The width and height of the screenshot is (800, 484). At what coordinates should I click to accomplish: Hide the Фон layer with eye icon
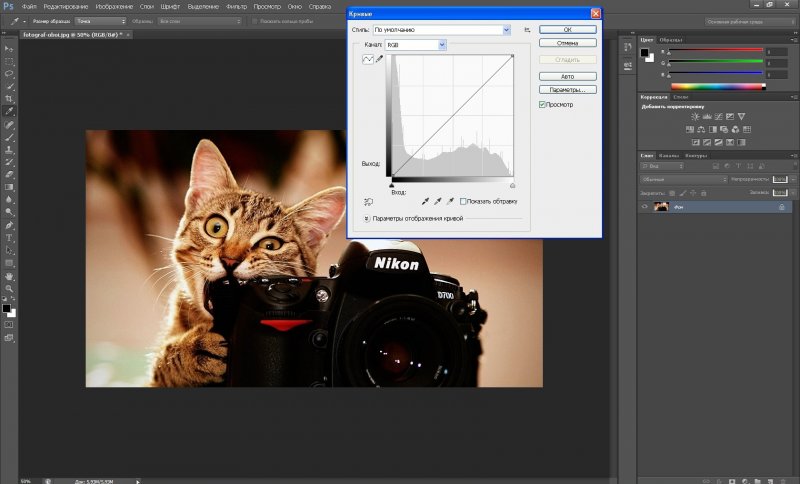click(645, 207)
